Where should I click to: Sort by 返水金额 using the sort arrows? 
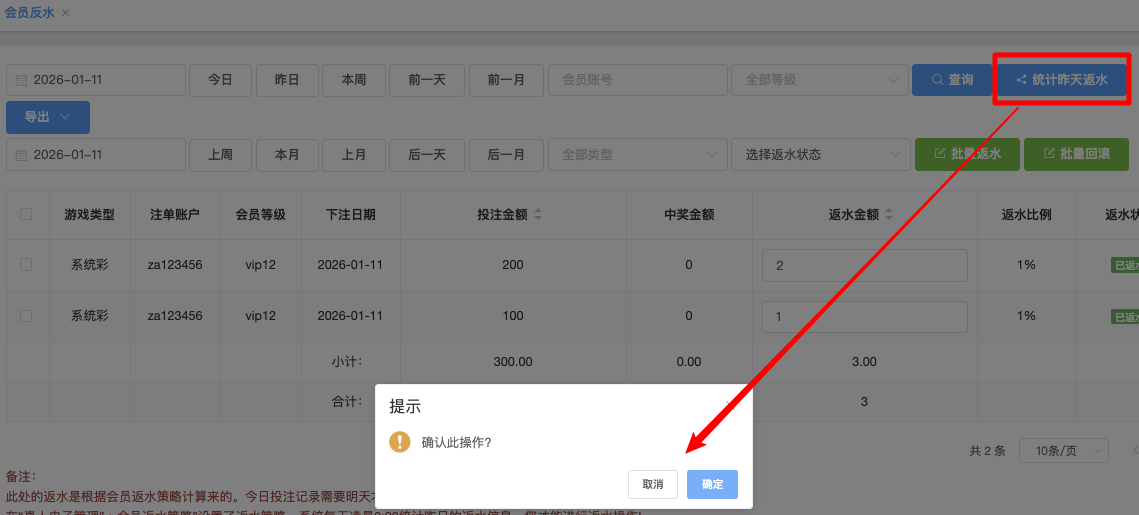[888, 215]
